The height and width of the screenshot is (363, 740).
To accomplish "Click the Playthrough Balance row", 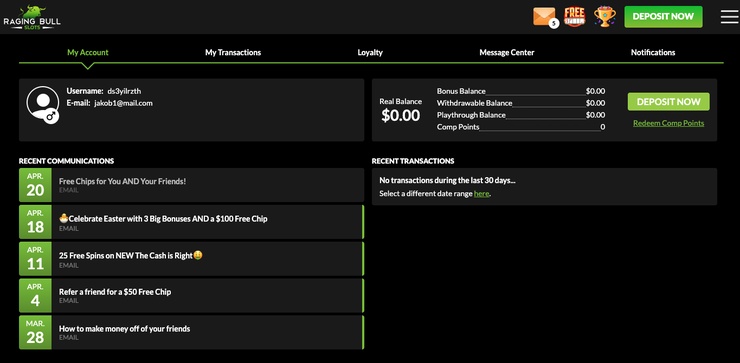I will tap(521, 115).
